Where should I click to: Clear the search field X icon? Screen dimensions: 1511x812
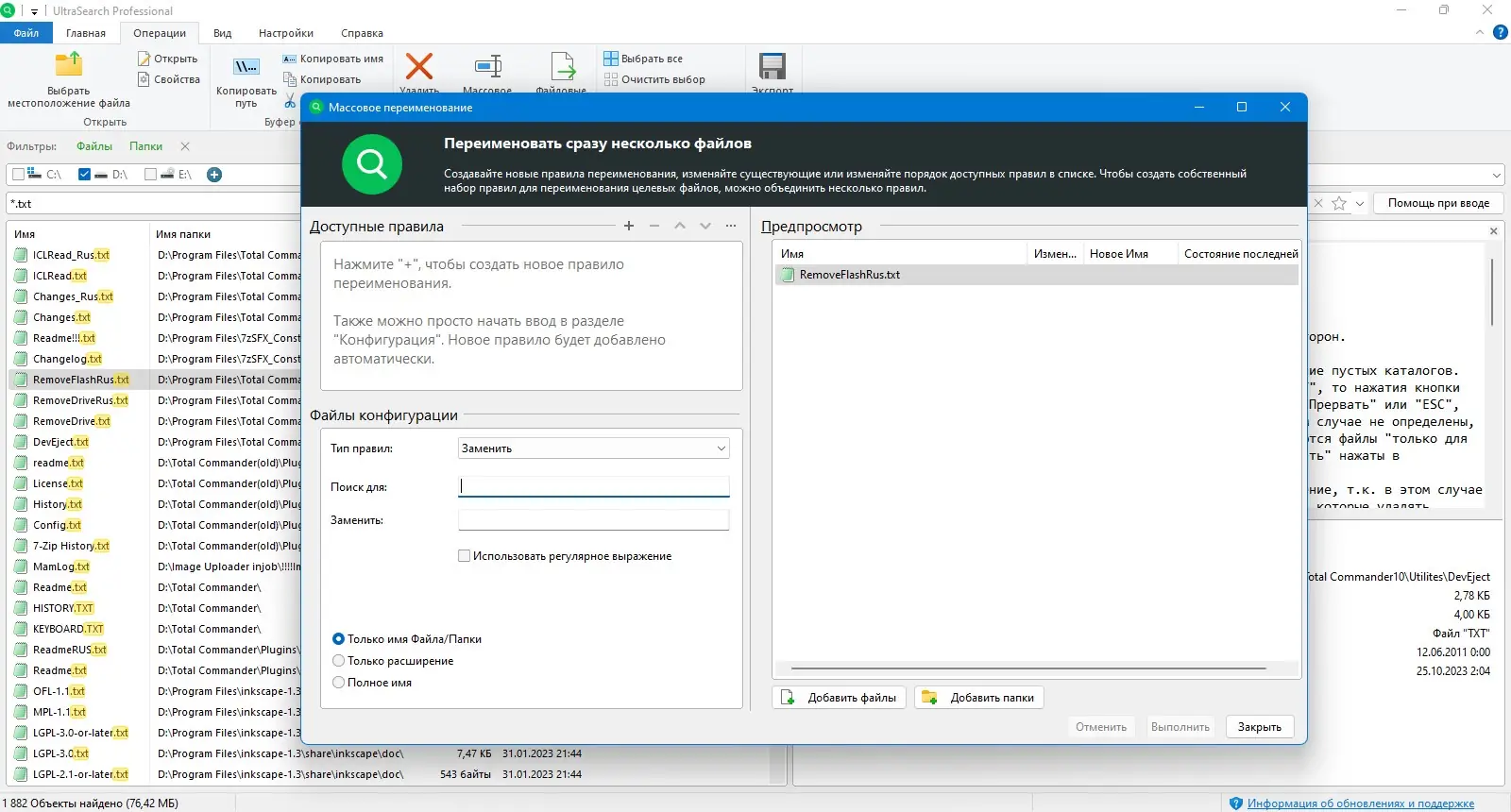[1318, 203]
